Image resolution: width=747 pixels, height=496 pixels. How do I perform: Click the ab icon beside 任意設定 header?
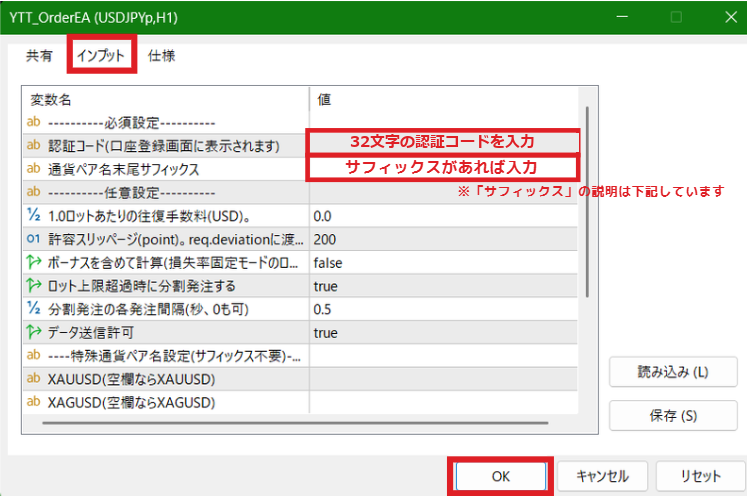[33, 192]
